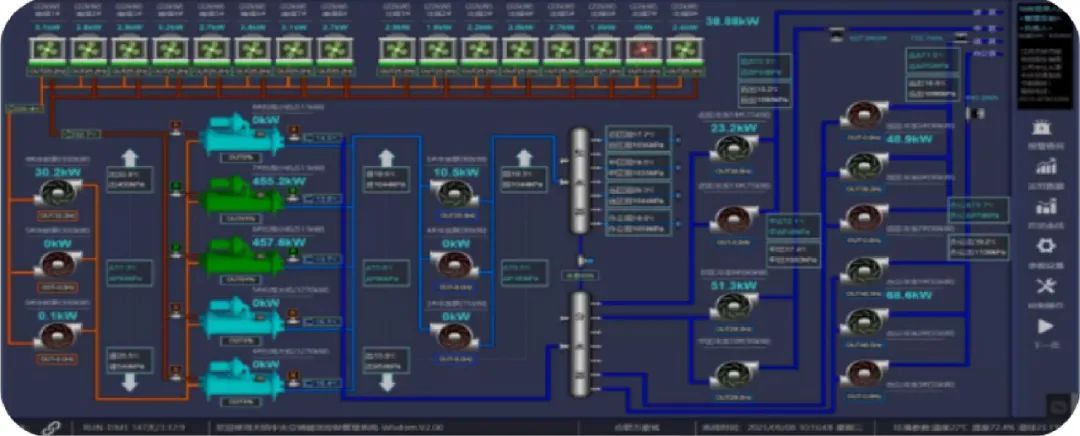Open the alarm icon in right sidebar
The height and width of the screenshot is (436, 1080).
(x=1046, y=128)
